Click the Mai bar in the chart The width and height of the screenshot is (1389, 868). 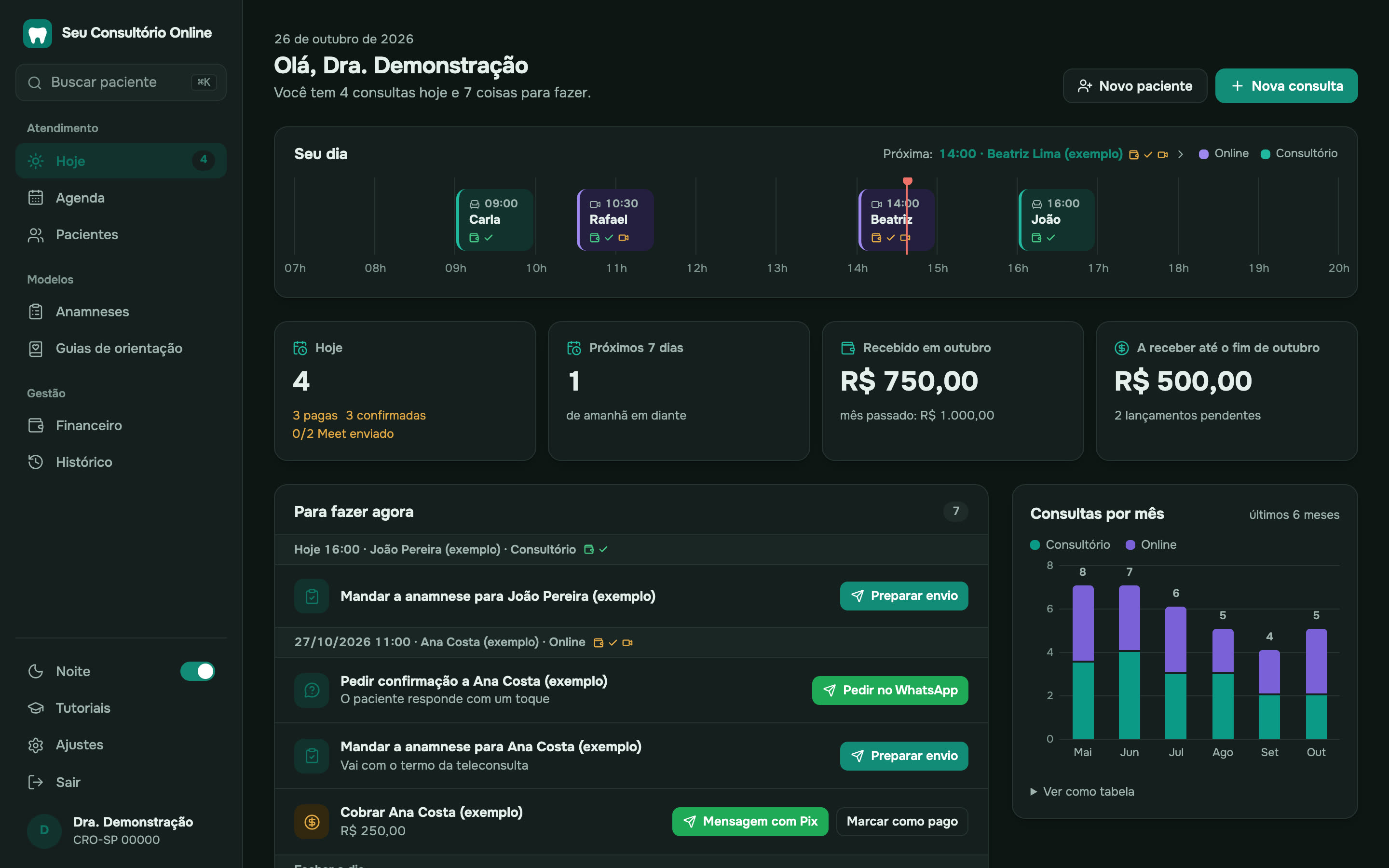pos(1082,662)
